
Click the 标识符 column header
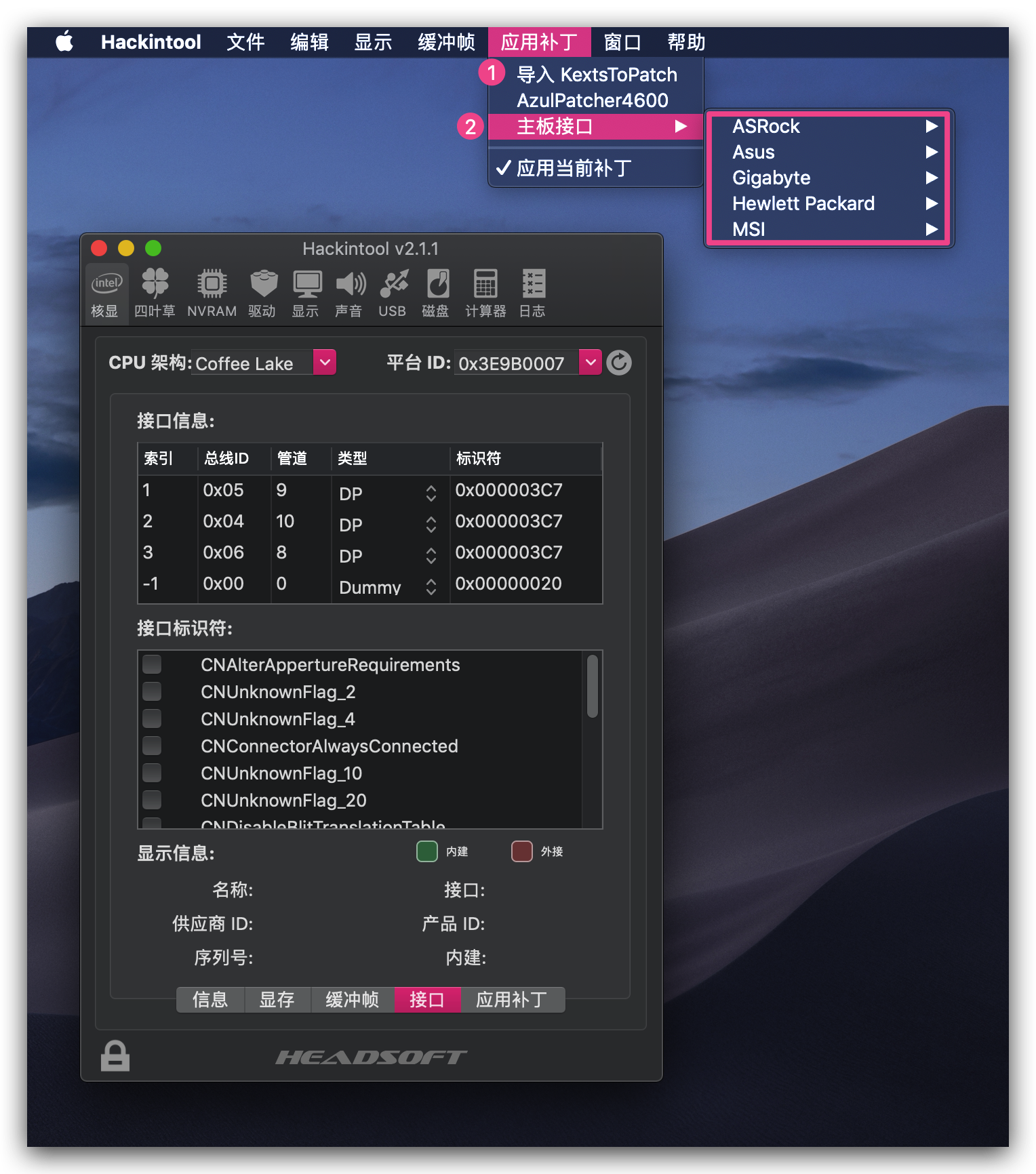click(x=525, y=458)
